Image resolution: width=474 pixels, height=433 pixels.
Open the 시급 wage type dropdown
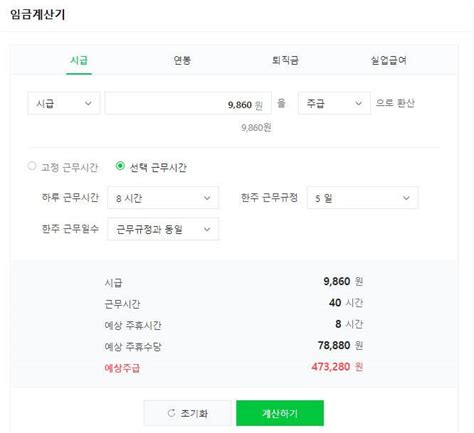point(64,103)
